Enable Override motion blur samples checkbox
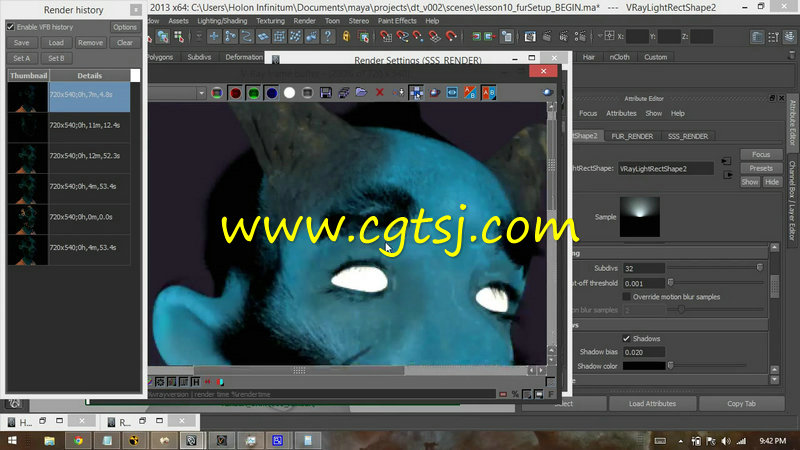Screen dimensions: 800x450 pyautogui.click(x=626, y=296)
